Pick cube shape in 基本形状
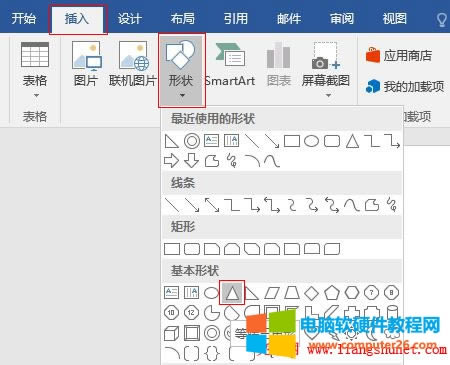Screen dimensions: 450x365 point(172,333)
